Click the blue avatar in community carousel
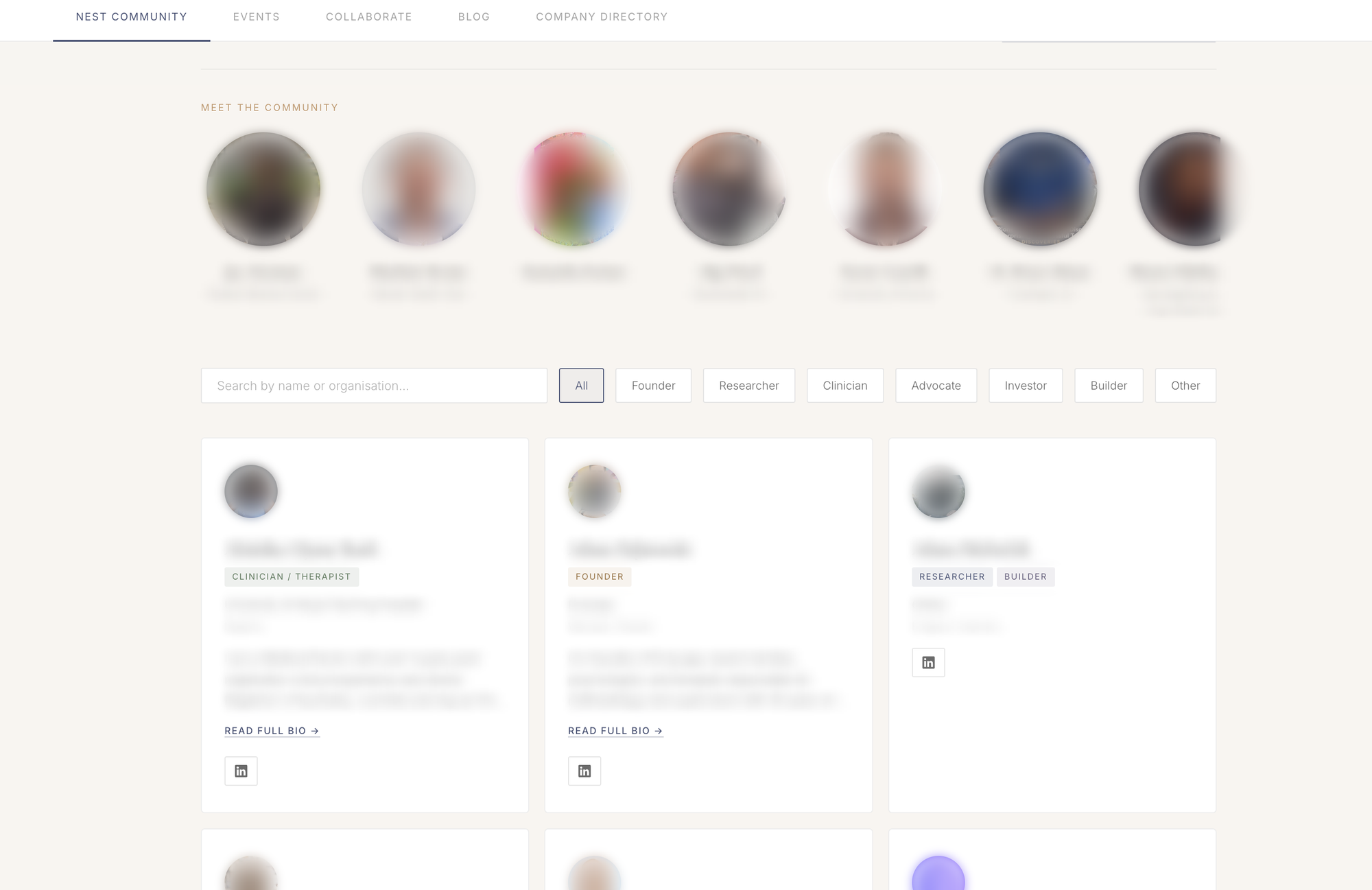This screenshot has width=1372, height=890. tap(1040, 189)
